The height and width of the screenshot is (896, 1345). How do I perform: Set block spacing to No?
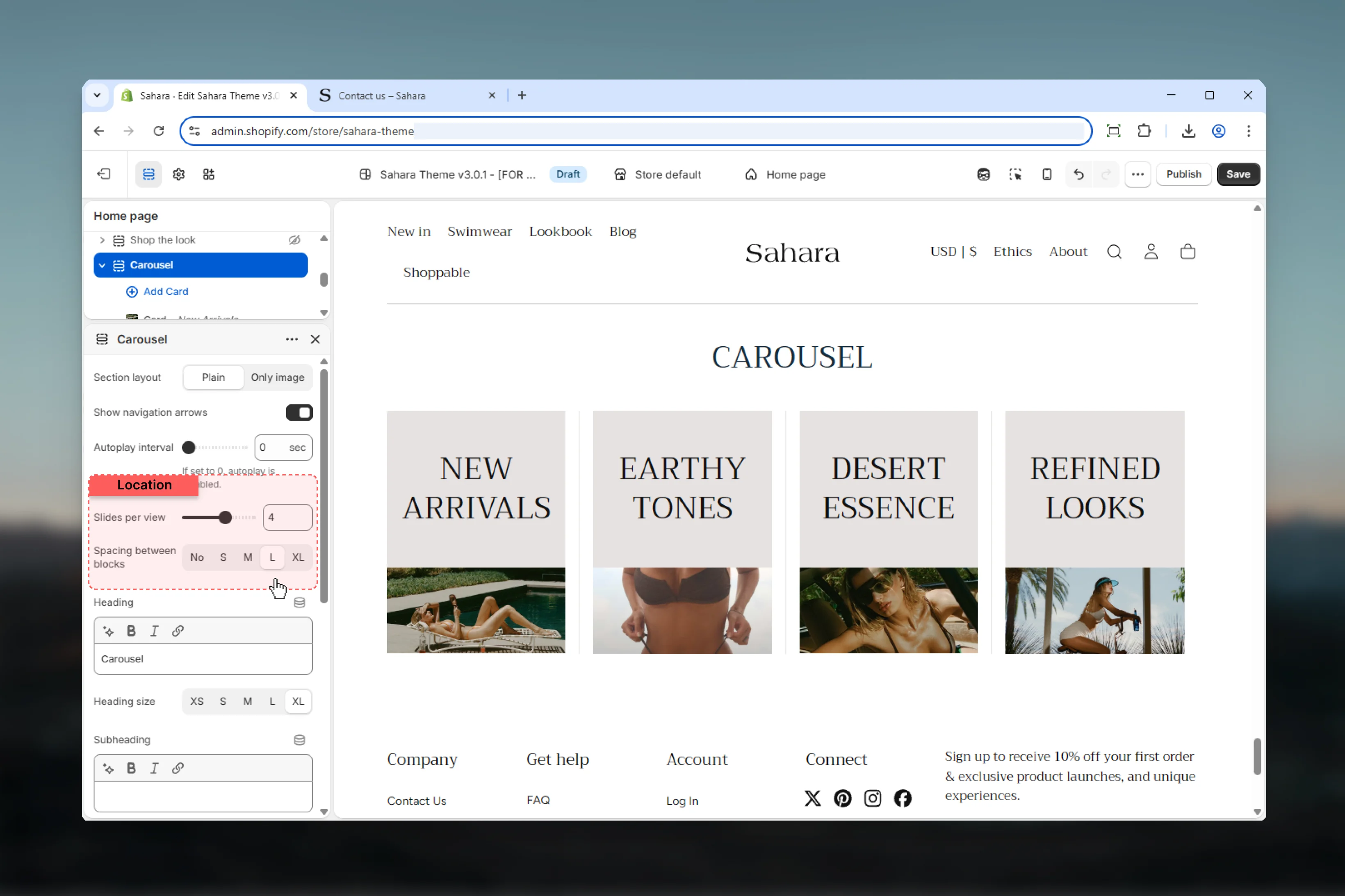pos(197,557)
